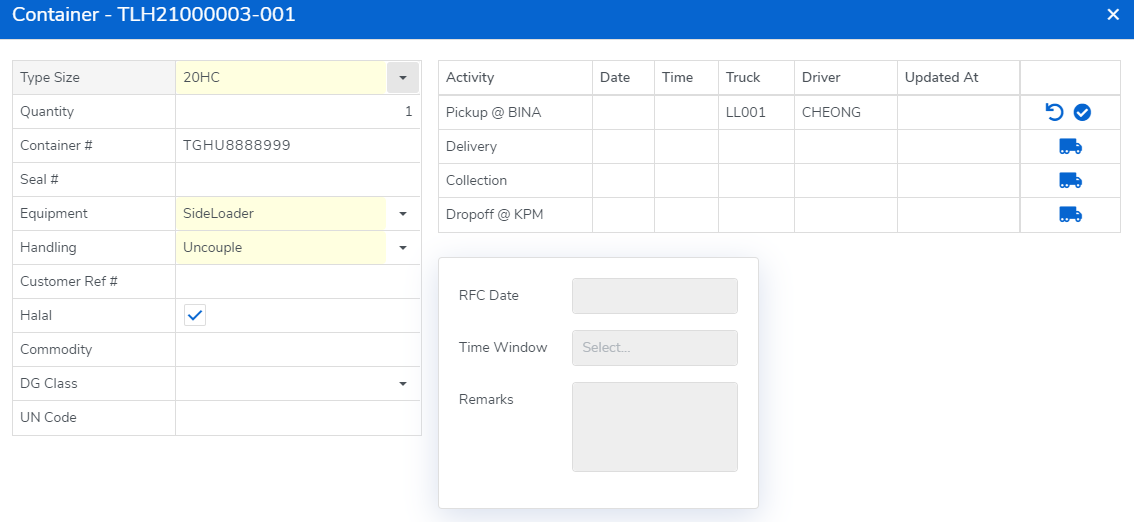
Task: Click the undo icon for Pickup @ BINA
Action: click(1054, 112)
